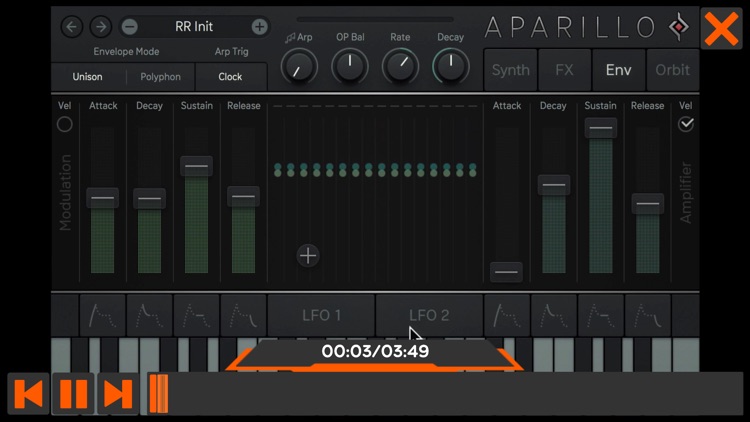Select Modulation decay envelope shape icon

pyautogui.click(x=149, y=315)
